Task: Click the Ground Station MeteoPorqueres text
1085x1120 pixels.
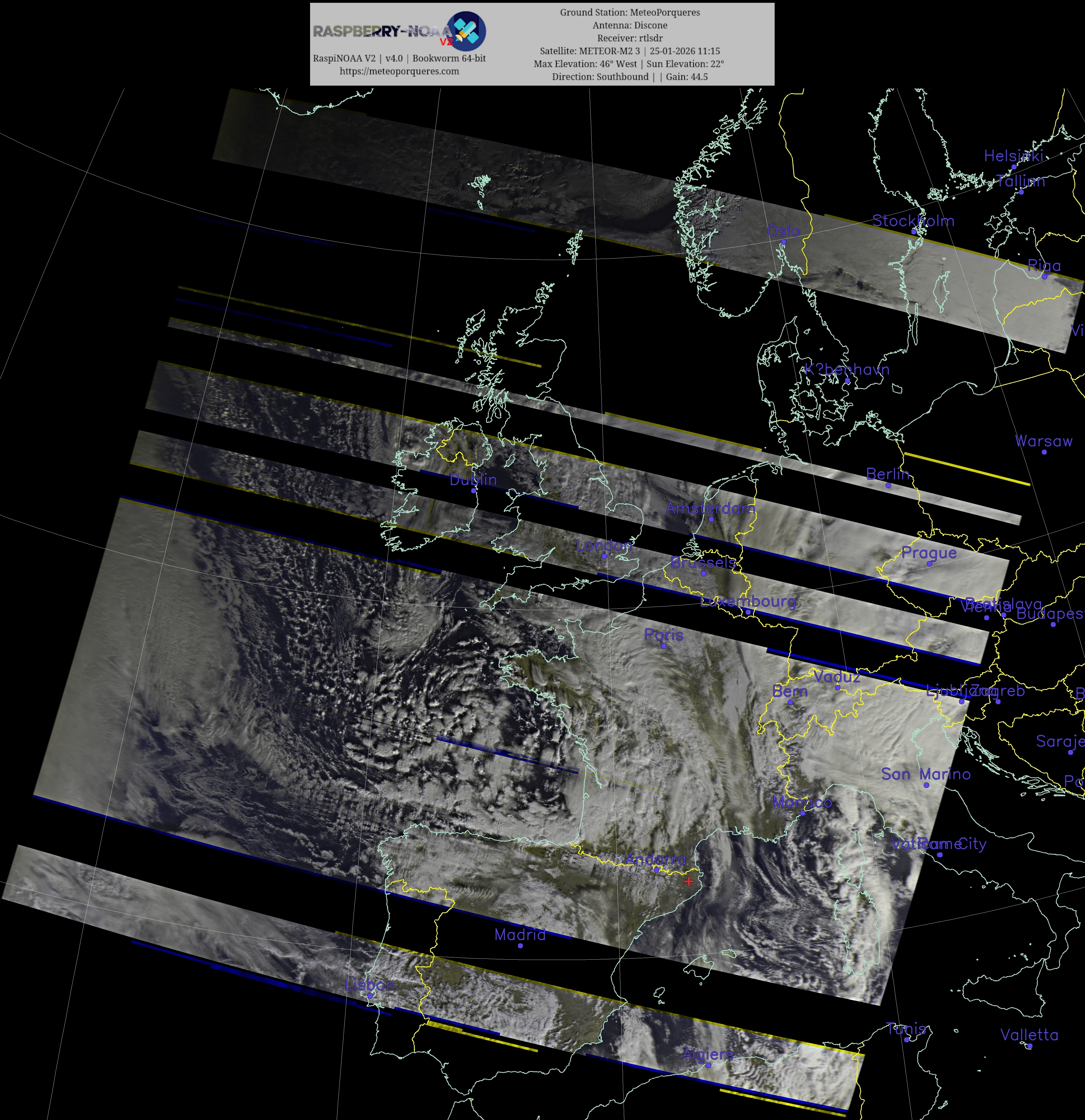Action: 630,13
